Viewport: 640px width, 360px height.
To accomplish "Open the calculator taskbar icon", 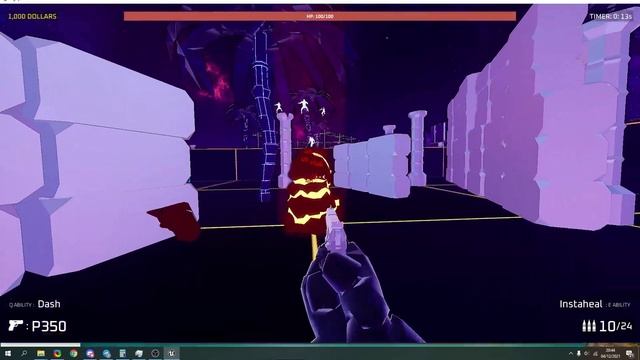I will (122, 353).
